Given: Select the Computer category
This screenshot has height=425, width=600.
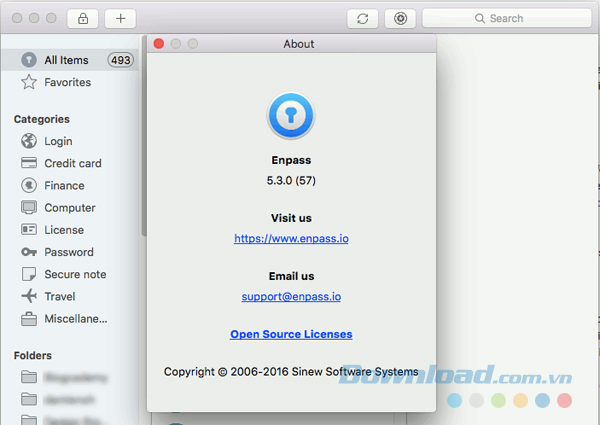Looking at the screenshot, I should [x=70, y=208].
